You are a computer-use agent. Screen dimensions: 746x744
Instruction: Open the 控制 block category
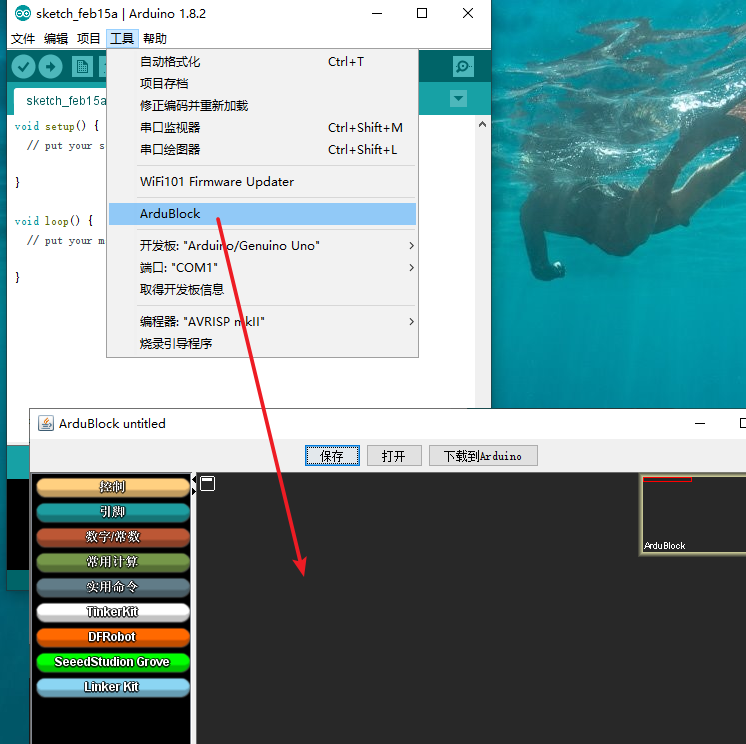tap(113, 487)
